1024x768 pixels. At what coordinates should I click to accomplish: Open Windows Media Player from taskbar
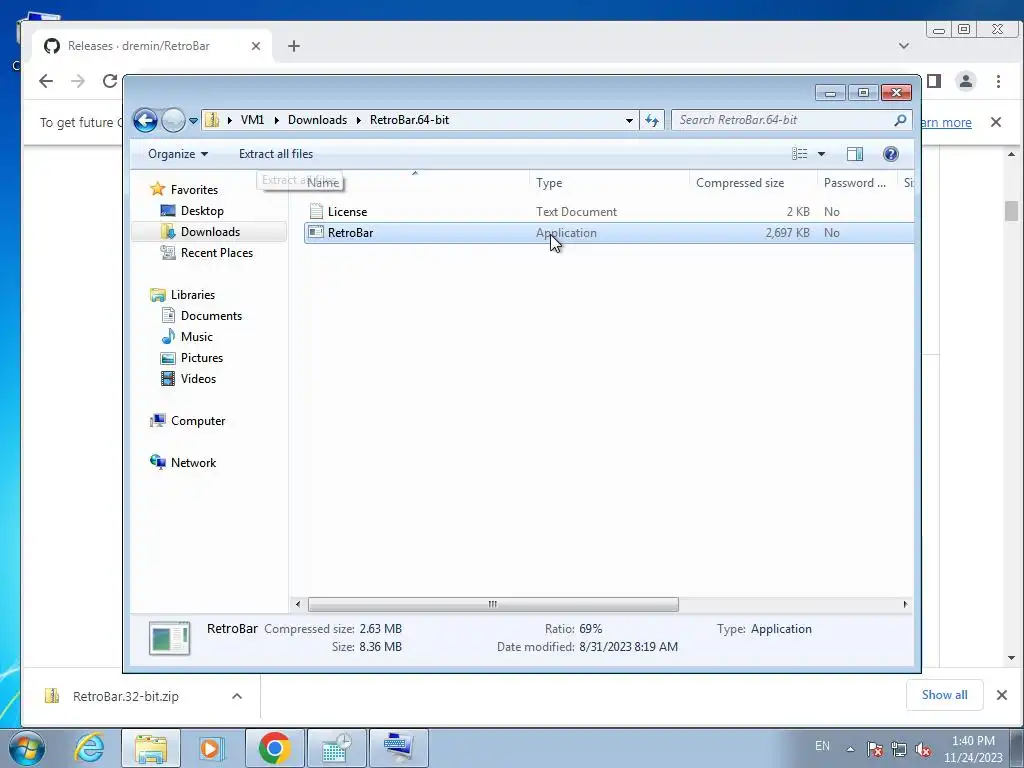pyautogui.click(x=211, y=748)
